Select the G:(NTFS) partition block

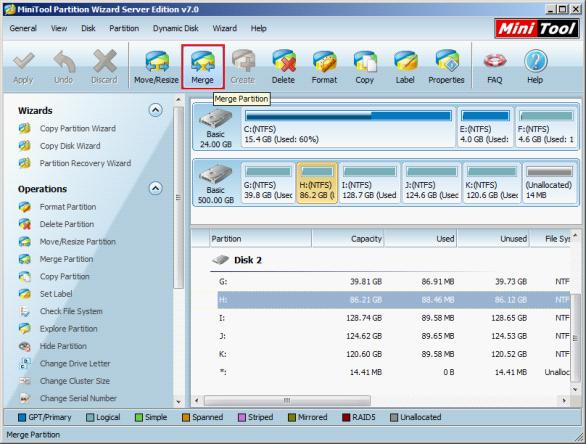268,183
